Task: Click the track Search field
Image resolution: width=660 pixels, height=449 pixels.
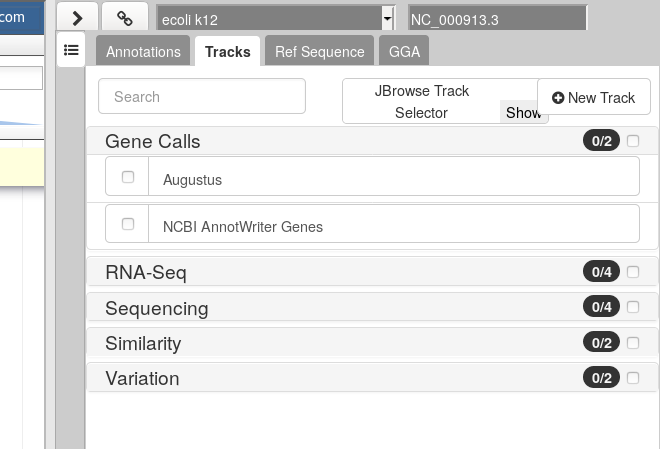Action: point(202,96)
